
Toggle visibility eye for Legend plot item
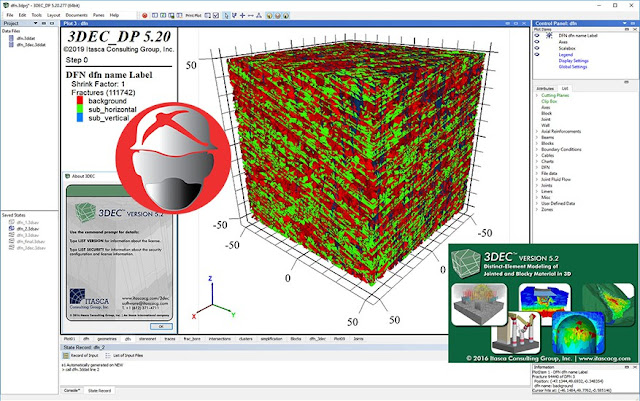coord(537,54)
